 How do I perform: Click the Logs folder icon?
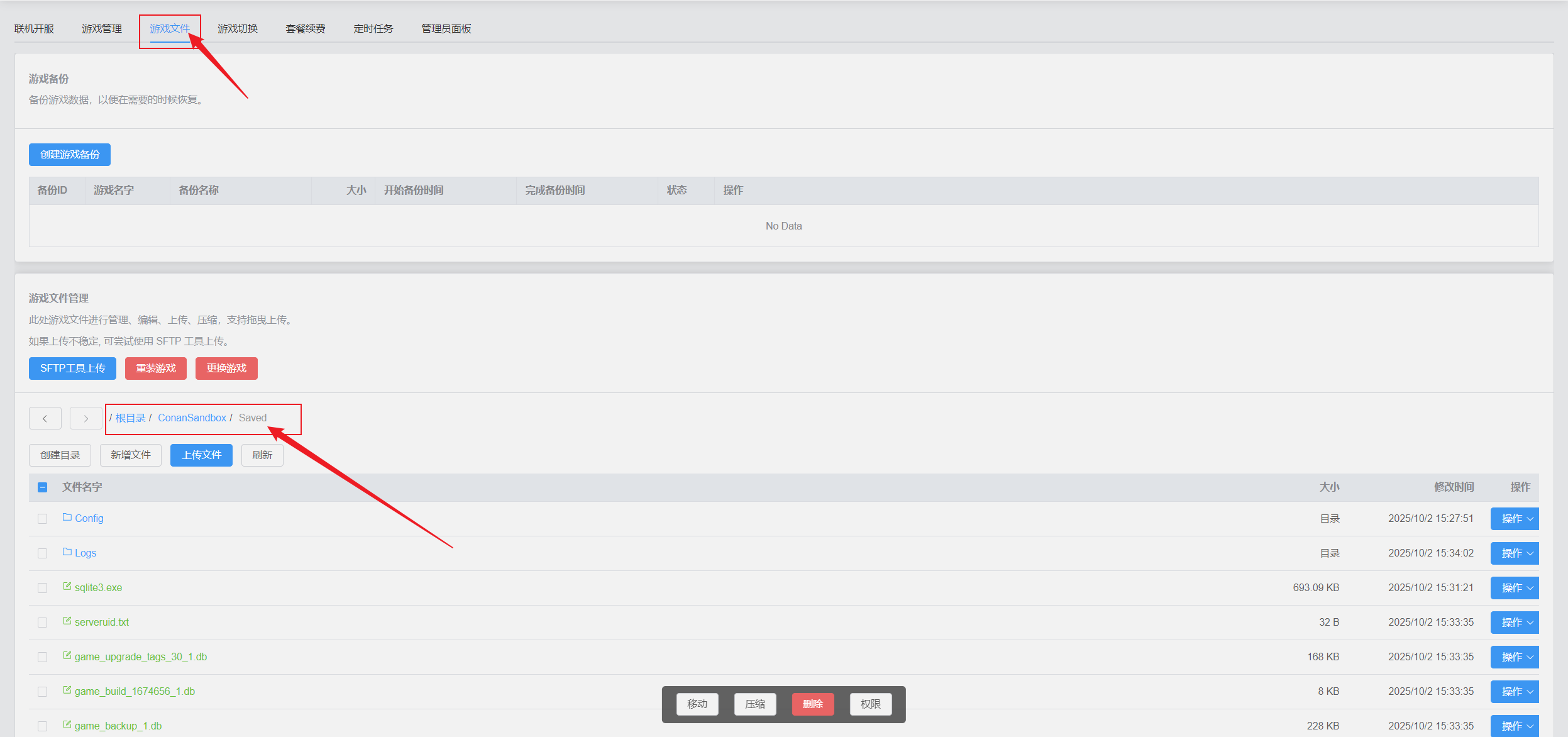click(x=67, y=552)
